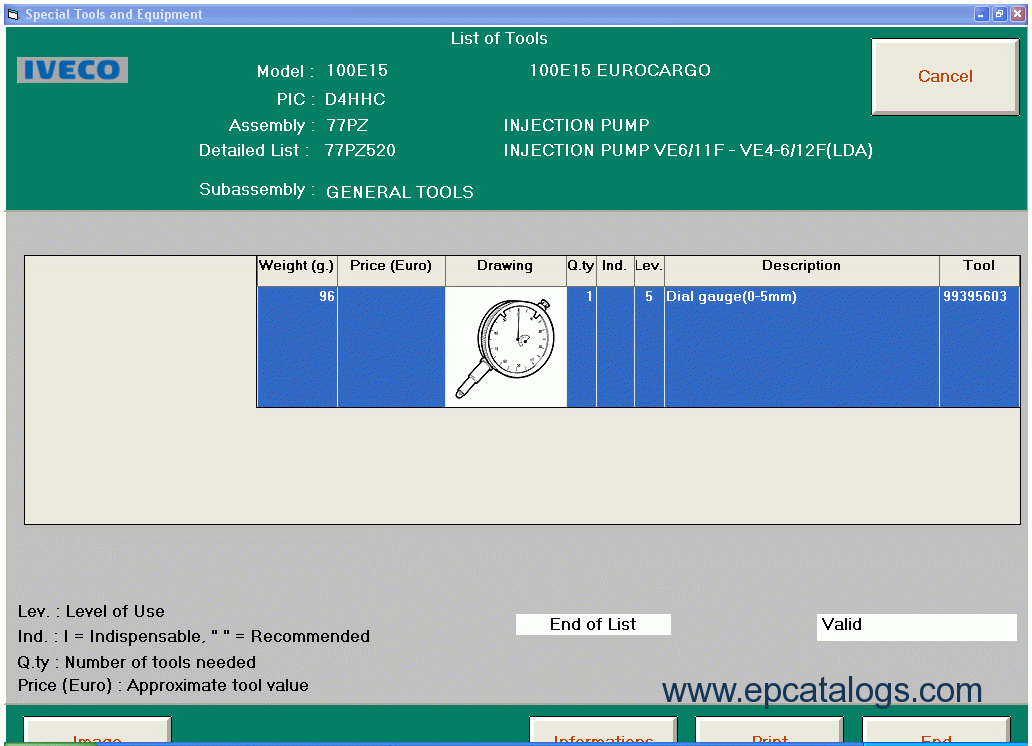Minimize the Special Tools and Equipment window
Viewport: 1032px width, 746px height.
pyautogui.click(x=981, y=14)
